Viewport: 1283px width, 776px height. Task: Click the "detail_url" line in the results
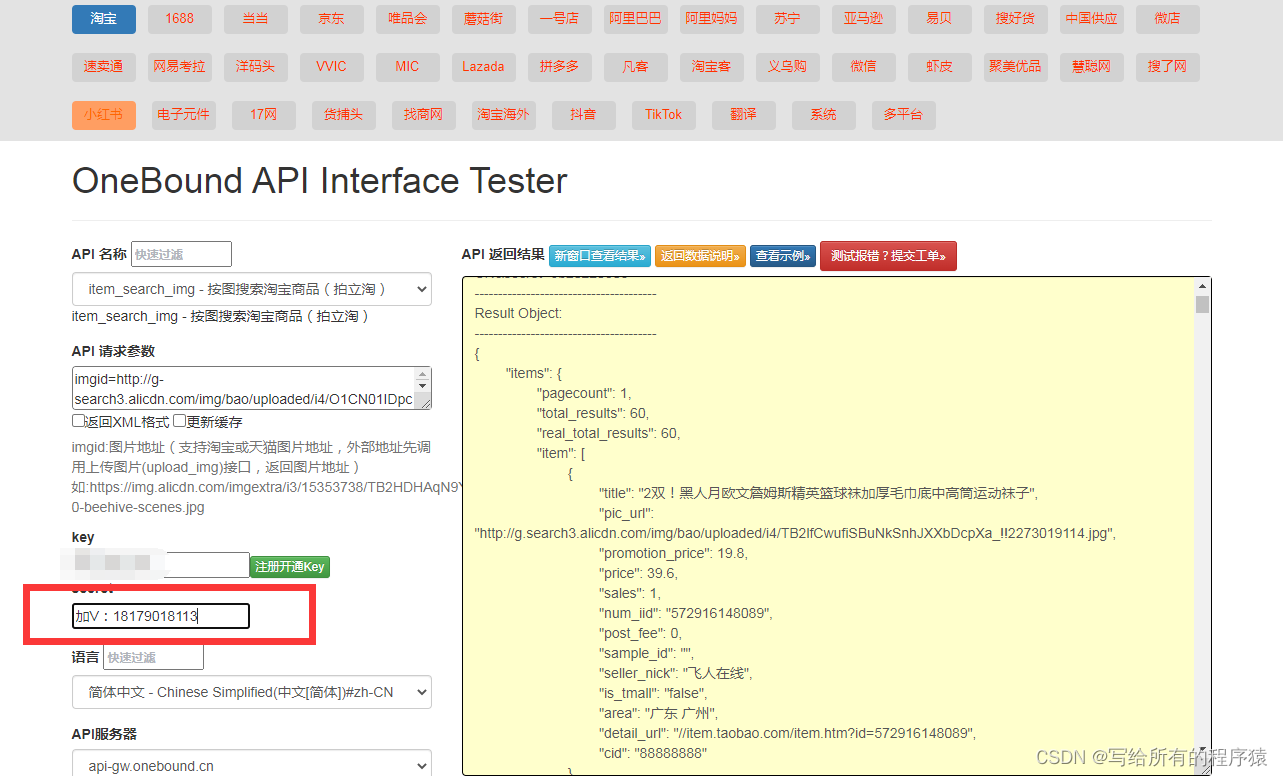787,733
